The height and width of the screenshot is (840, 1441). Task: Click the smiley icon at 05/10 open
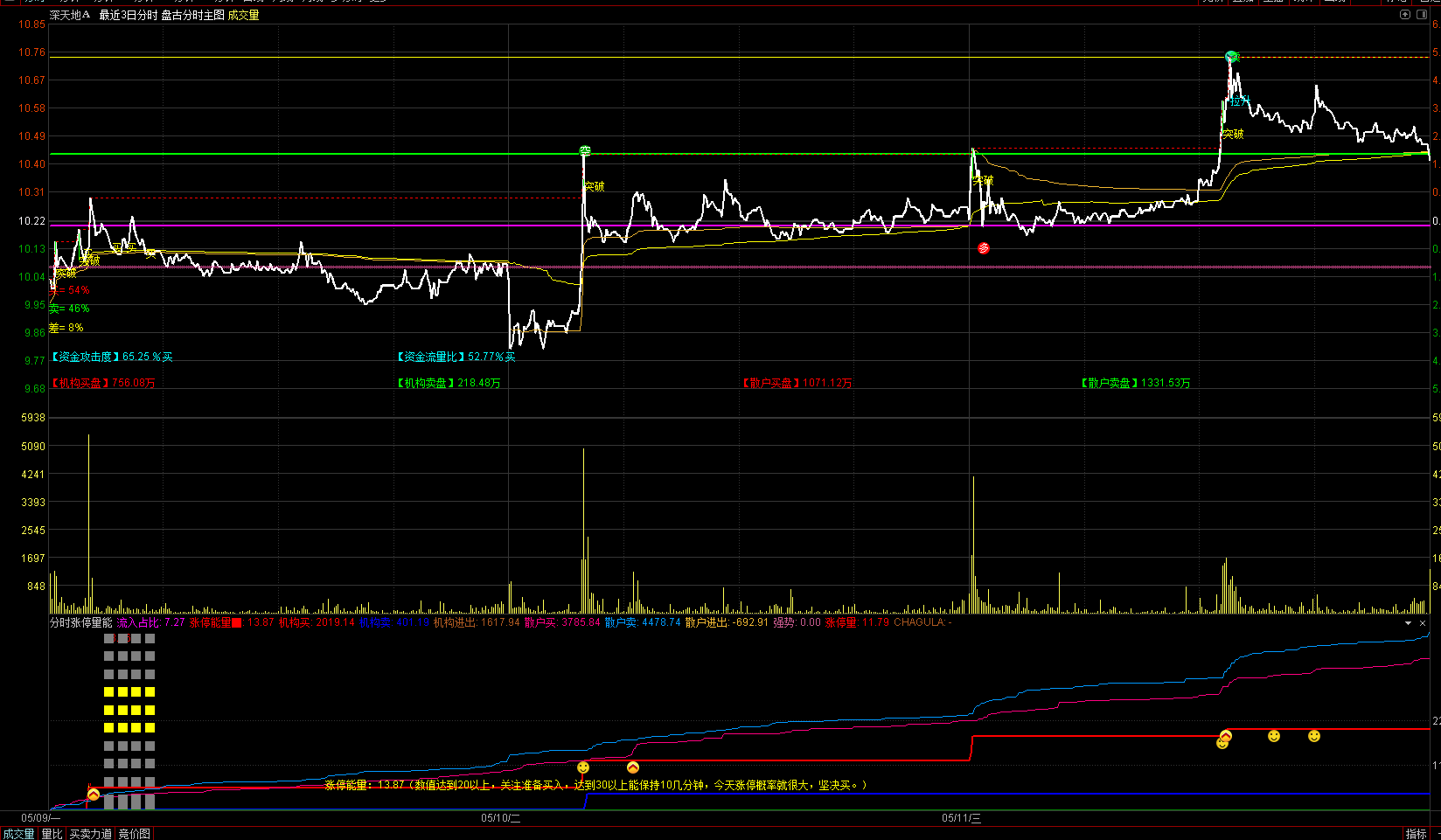tap(583, 767)
